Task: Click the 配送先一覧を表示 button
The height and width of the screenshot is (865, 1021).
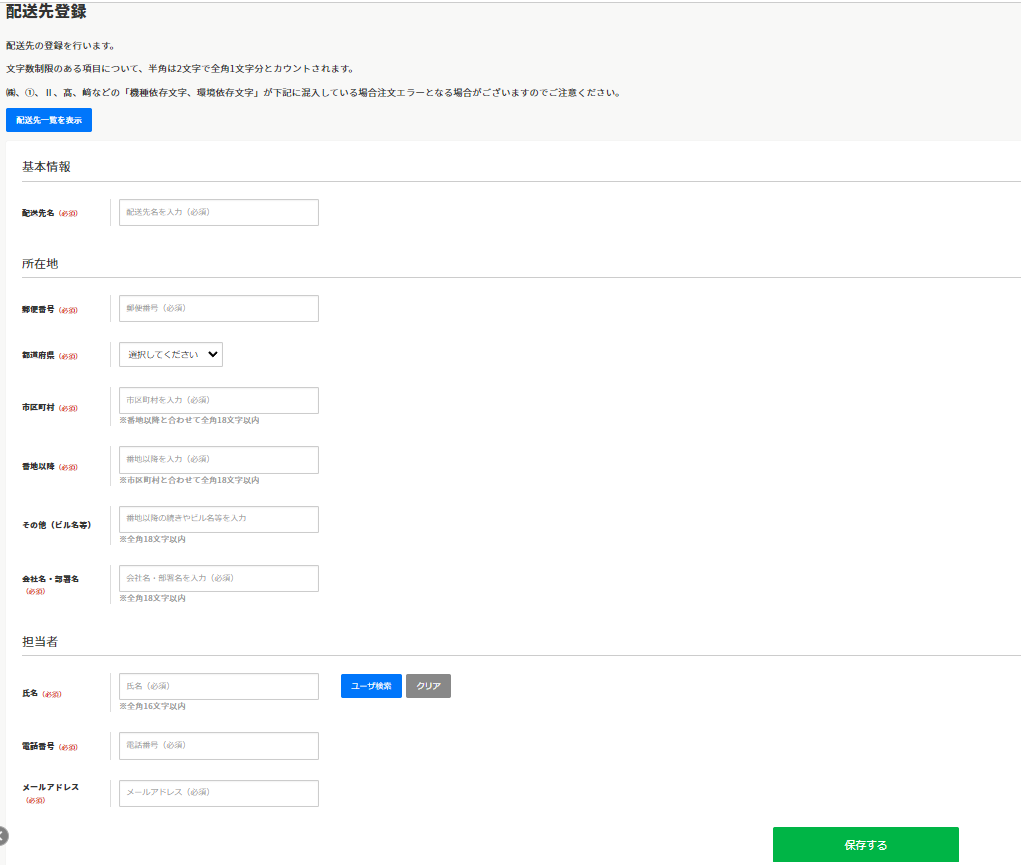Action: [49, 120]
